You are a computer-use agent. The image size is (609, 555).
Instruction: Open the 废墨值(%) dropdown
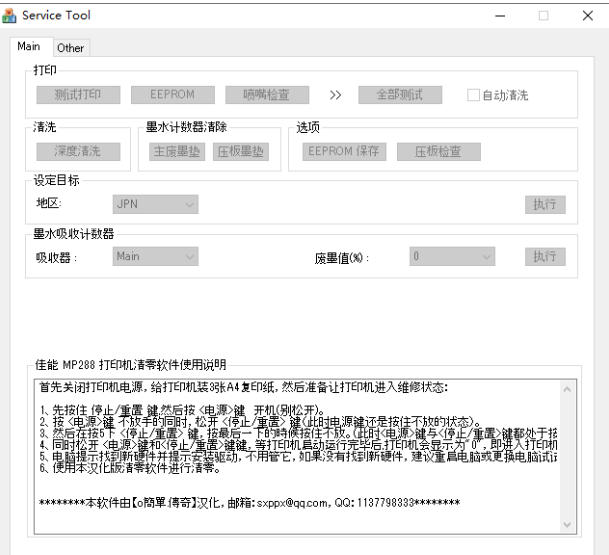[x=452, y=257]
